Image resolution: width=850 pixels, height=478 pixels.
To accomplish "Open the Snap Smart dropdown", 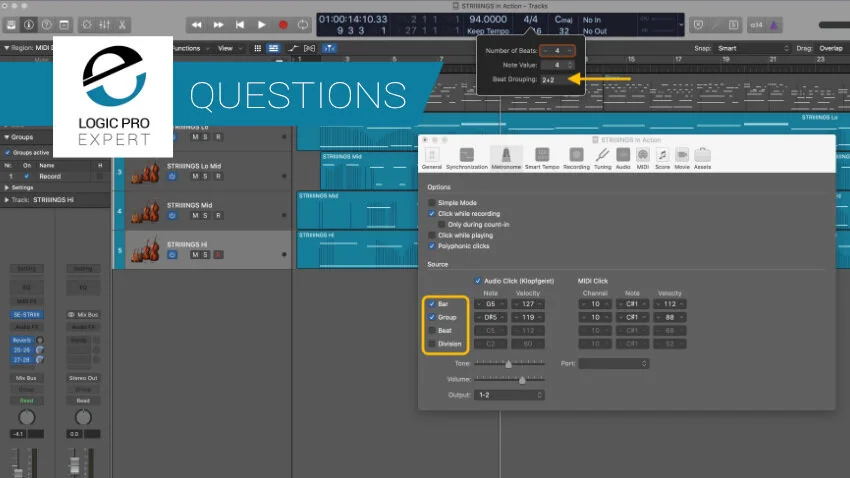I will pos(752,48).
